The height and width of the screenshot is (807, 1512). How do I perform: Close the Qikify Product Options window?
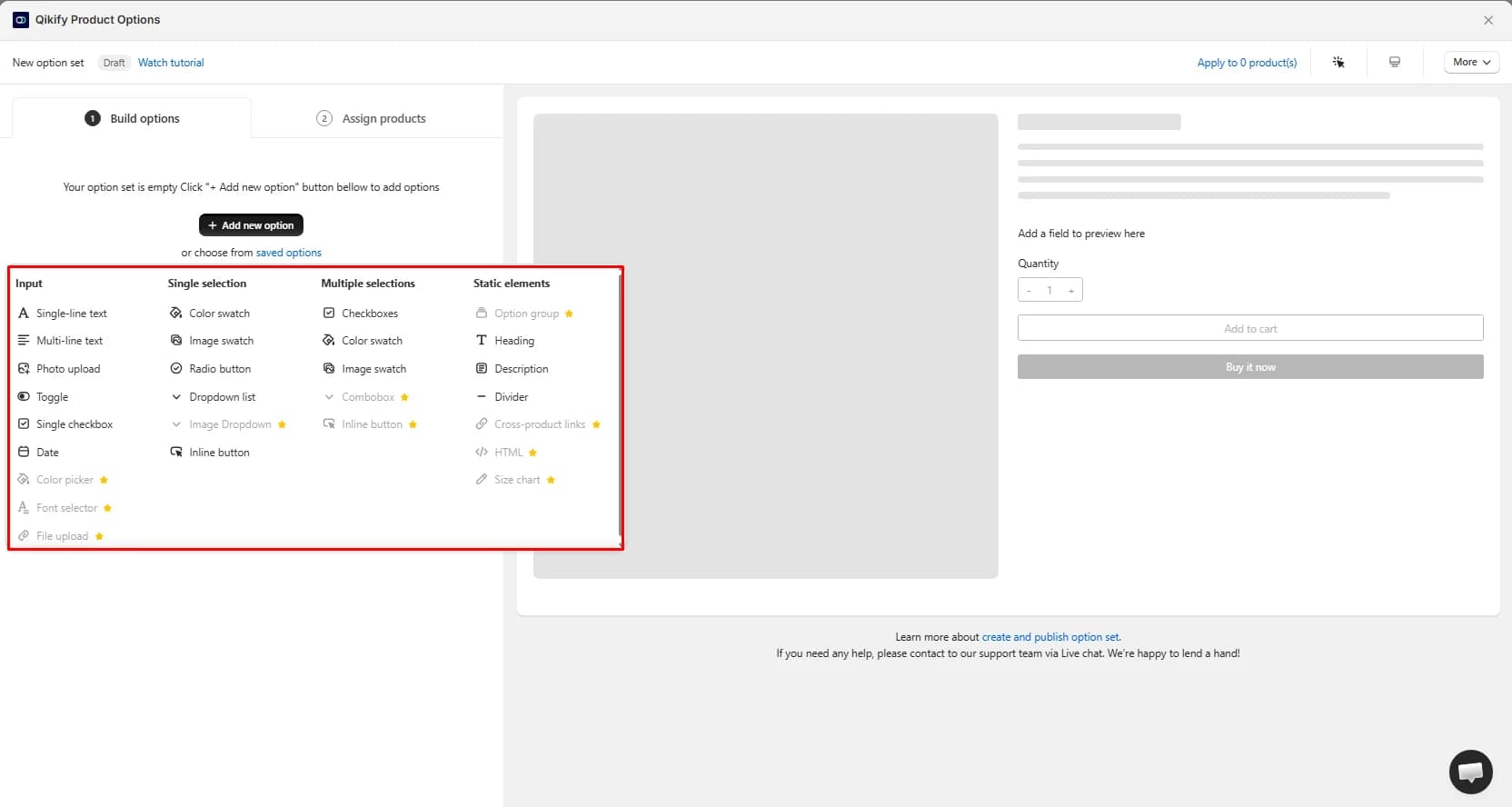tap(1488, 20)
